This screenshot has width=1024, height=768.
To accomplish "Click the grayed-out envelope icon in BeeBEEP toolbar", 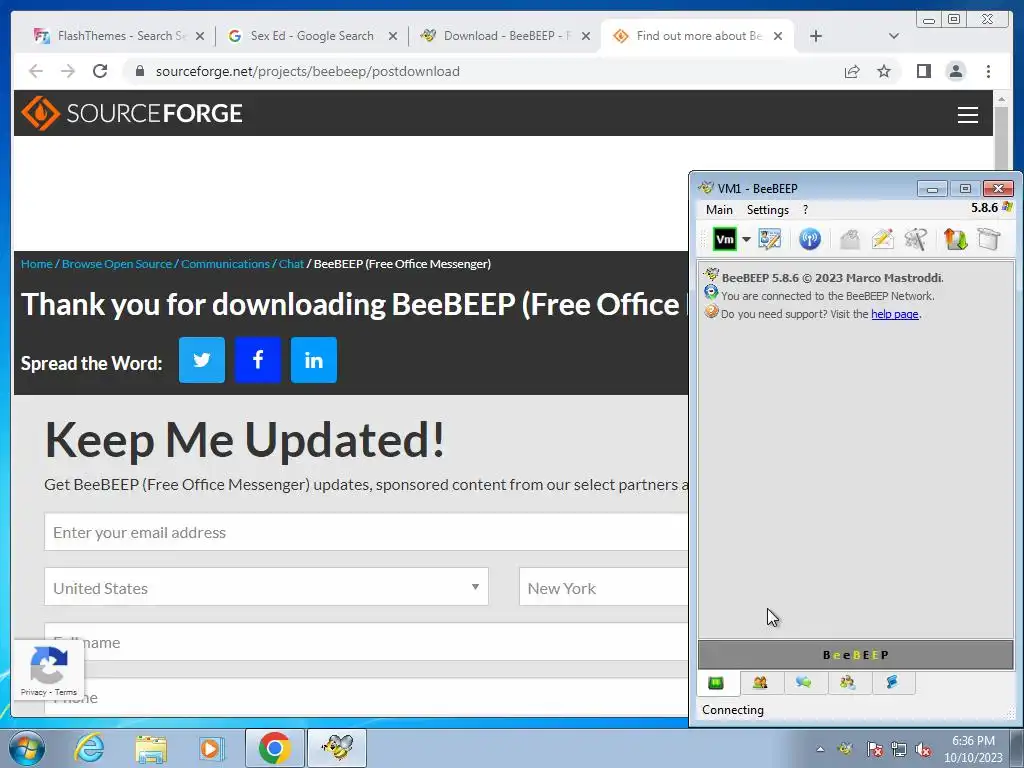I will click(850, 239).
